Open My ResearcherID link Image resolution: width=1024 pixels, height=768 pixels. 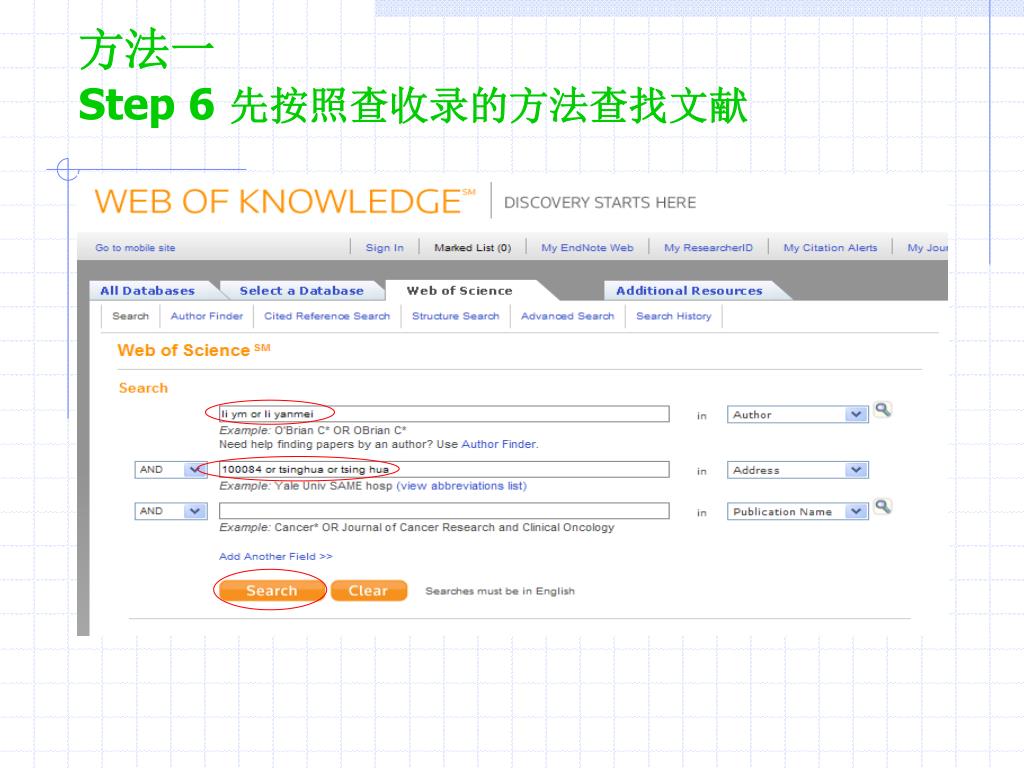click(x=708, y=248)
